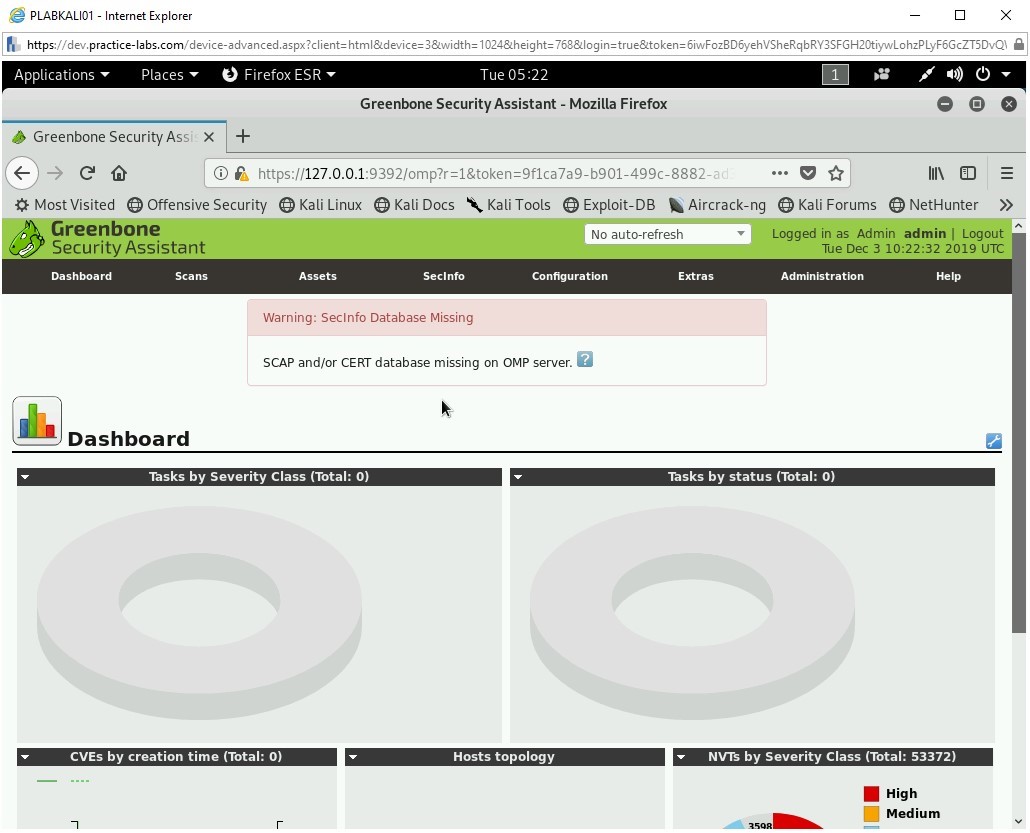Go to Firefox home page icon
The height and width of the screenshot is (833, 1030).
pos(119,173)
